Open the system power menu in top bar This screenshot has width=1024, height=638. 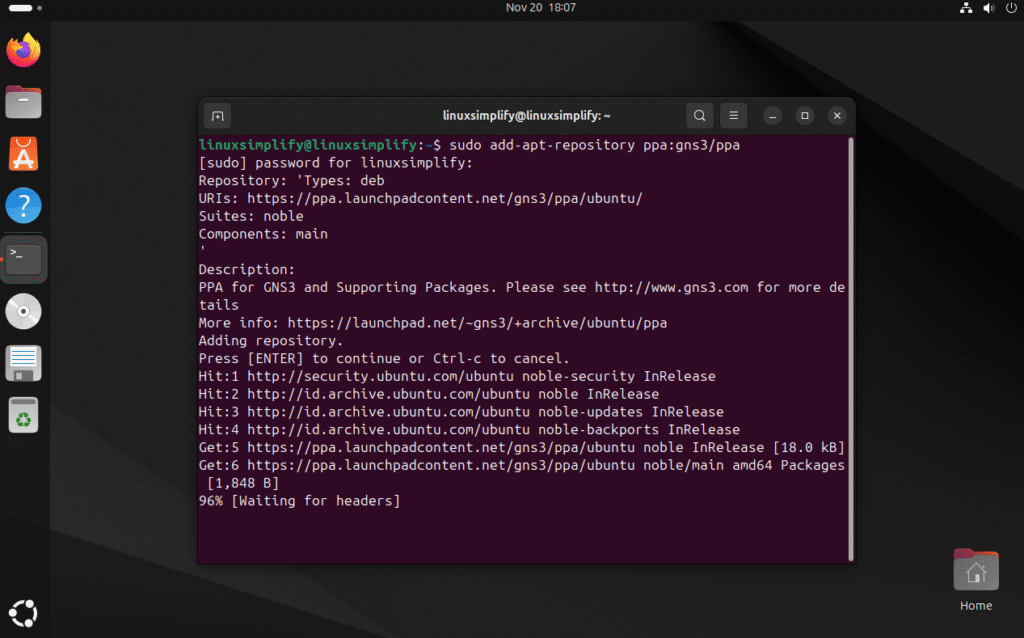point(1010,8)
